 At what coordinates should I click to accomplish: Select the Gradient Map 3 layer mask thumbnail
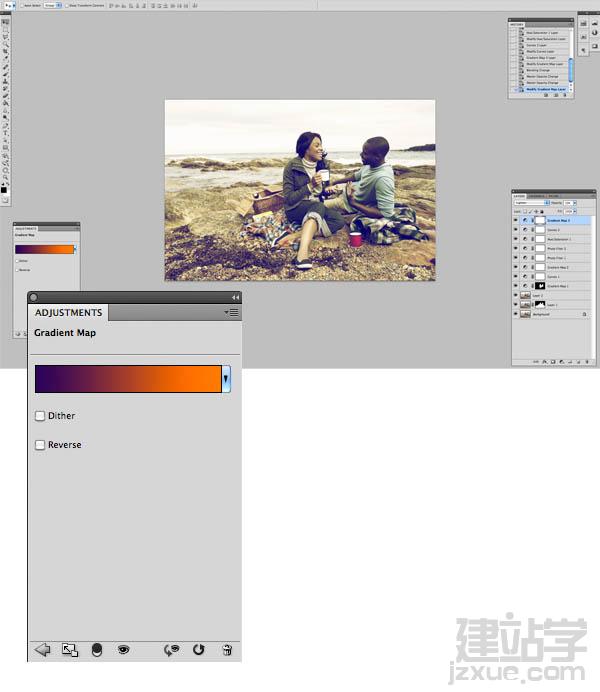540,220
